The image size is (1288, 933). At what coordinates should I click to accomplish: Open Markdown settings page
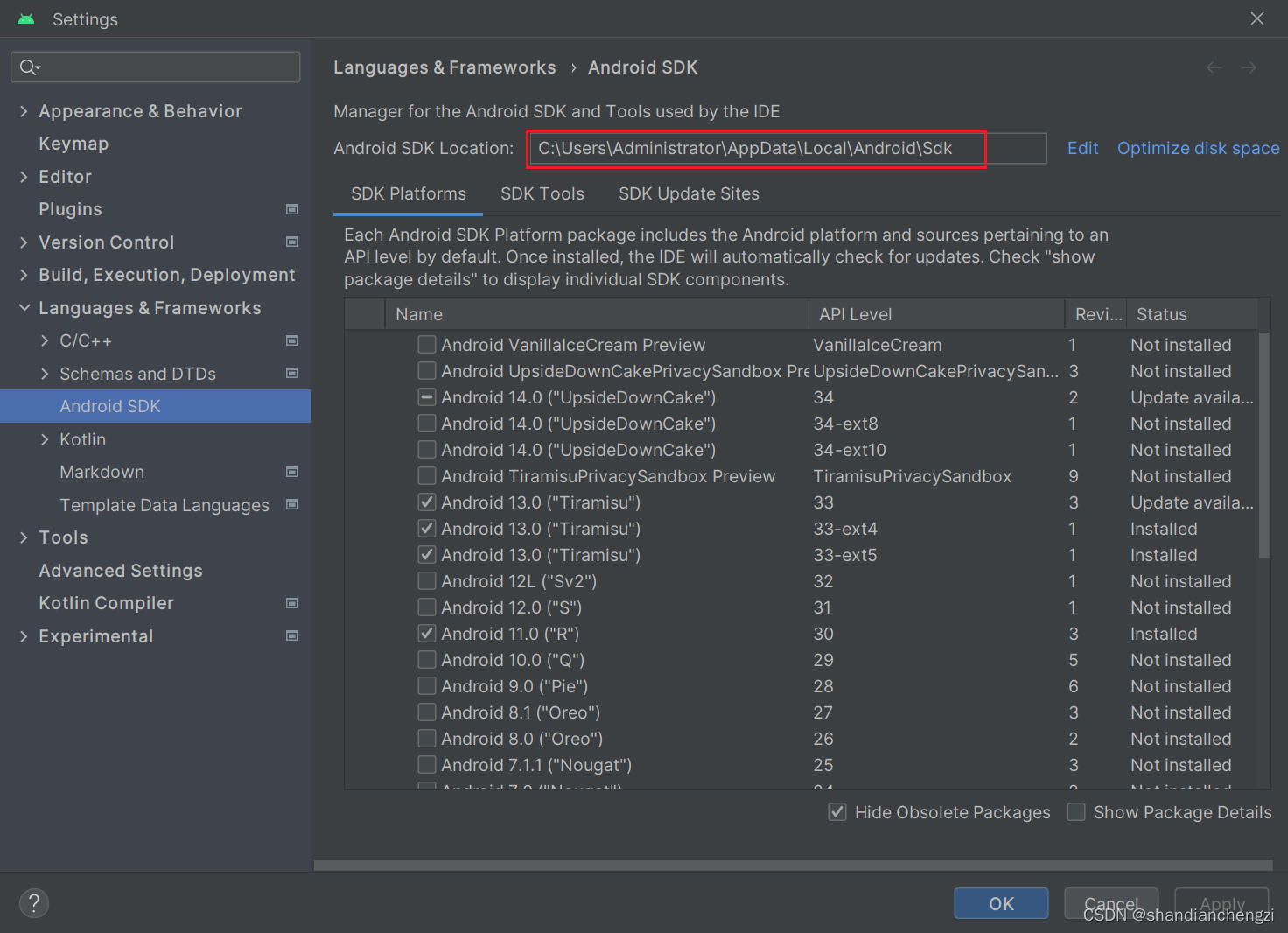coord(102,472)
